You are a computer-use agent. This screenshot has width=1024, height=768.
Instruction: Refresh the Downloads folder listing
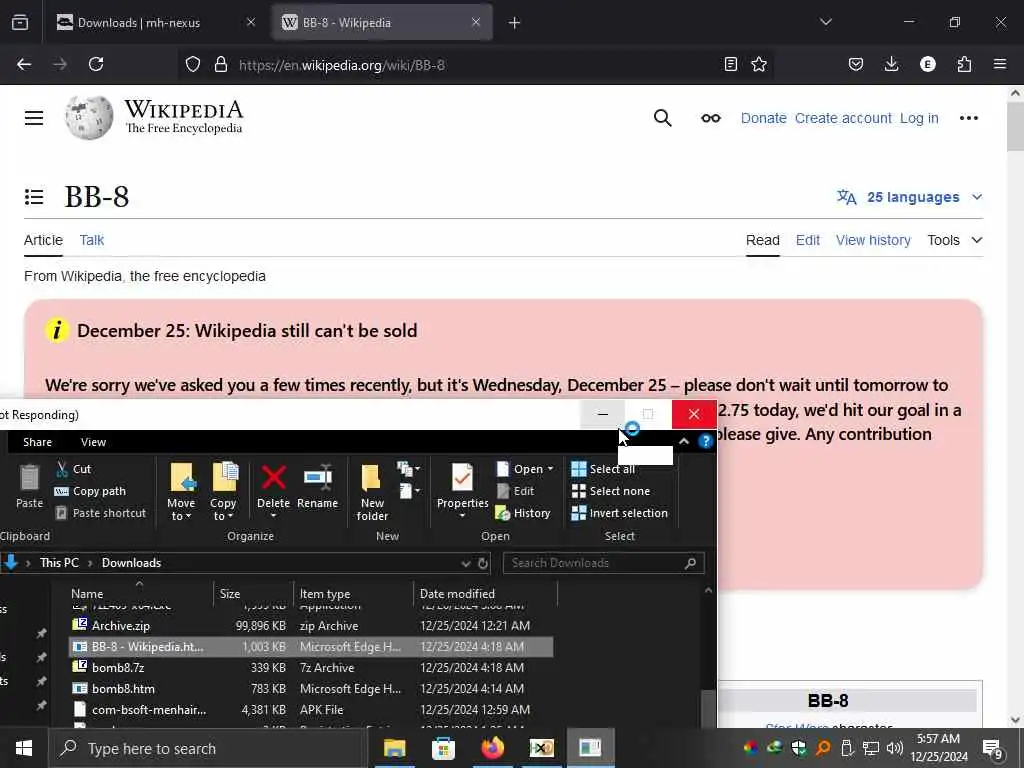483,563
